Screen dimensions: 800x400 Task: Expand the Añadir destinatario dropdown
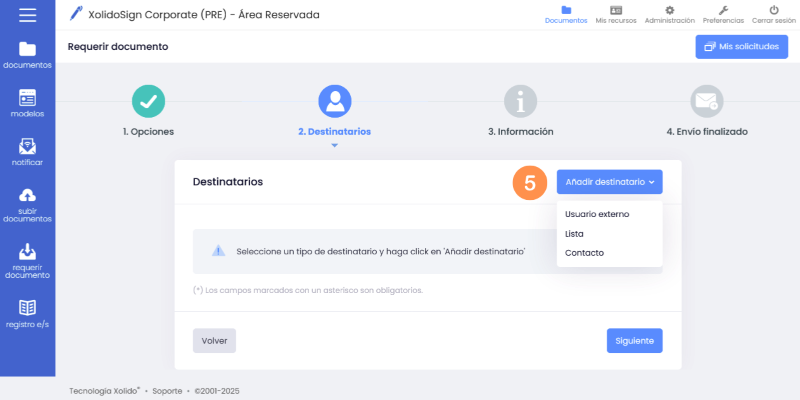[610, 182]
